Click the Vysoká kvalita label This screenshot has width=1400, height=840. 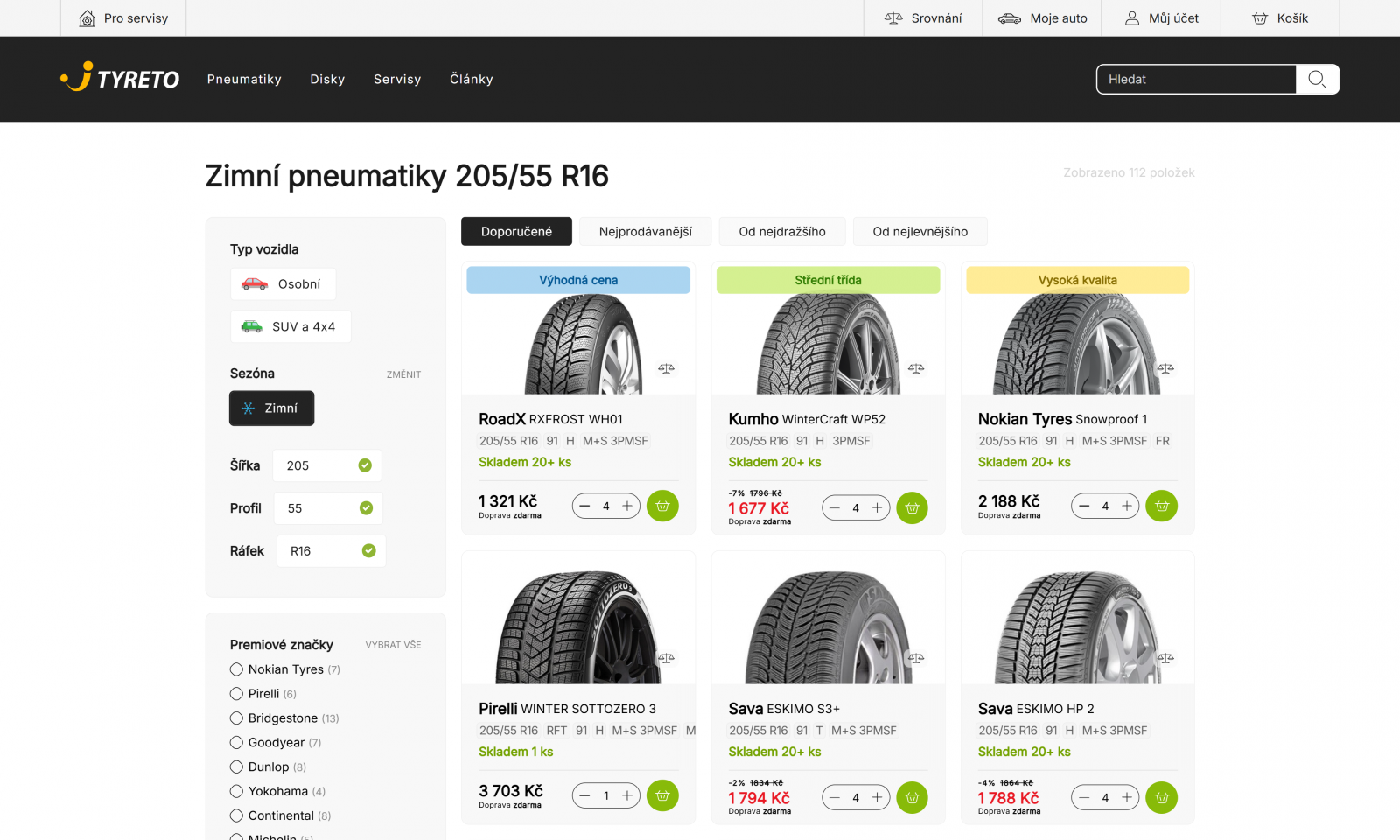(x=1078, y=280)
